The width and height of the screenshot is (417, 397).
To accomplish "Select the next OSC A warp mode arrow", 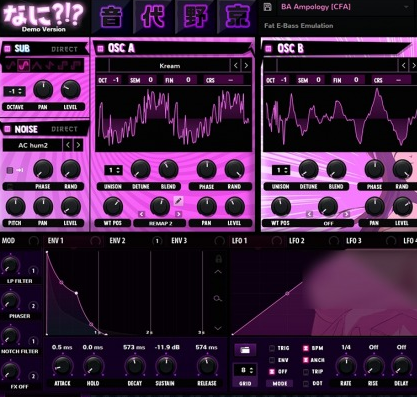I will pos(179,214).
